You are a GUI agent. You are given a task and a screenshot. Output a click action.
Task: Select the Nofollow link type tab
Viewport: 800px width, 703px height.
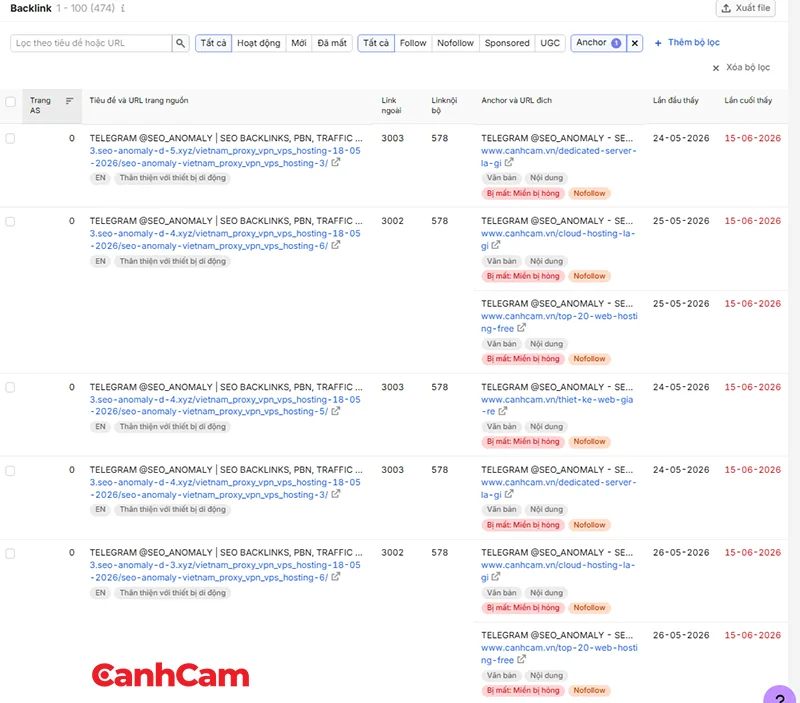pos(455,43)
